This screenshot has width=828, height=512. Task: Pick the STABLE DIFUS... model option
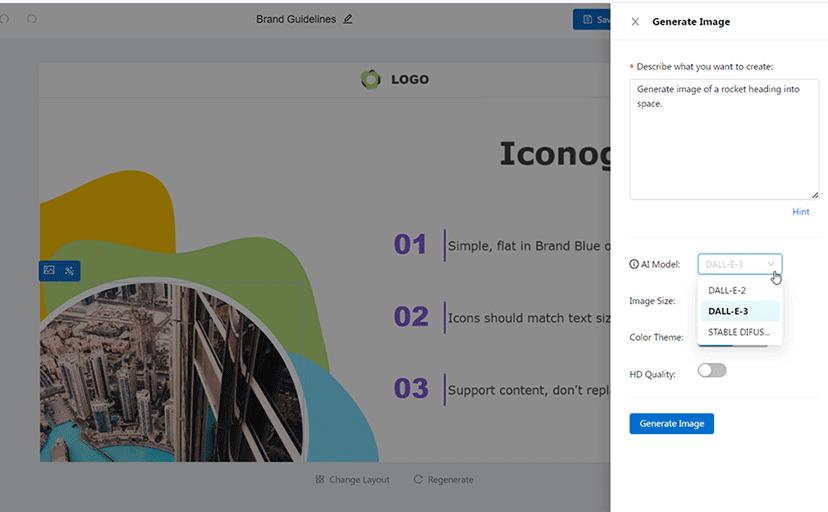pyautogui.click(x=739, y=332)
